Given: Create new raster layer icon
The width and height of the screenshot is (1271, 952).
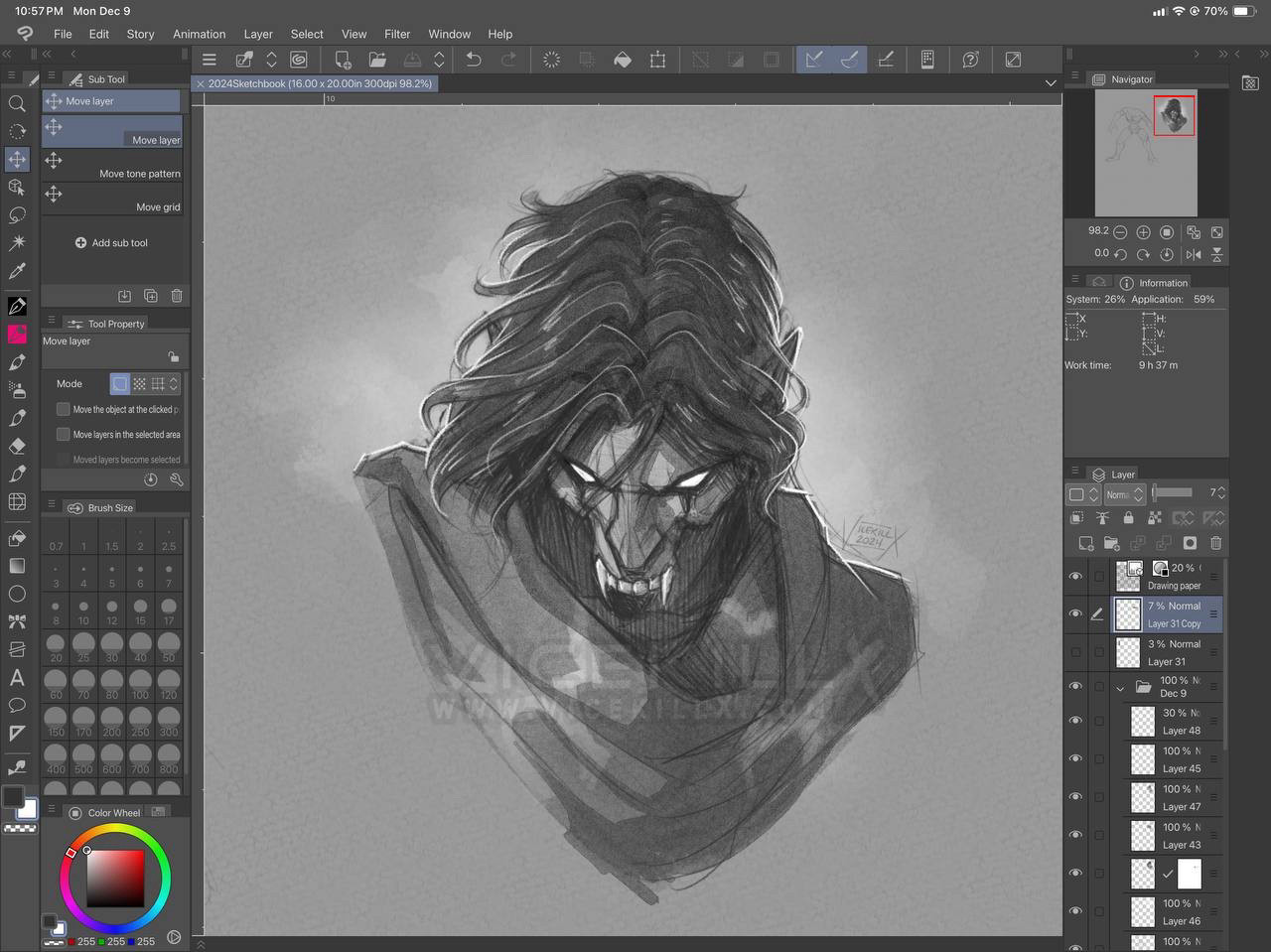Looking at the screenshot, I should pos(1086,543).
